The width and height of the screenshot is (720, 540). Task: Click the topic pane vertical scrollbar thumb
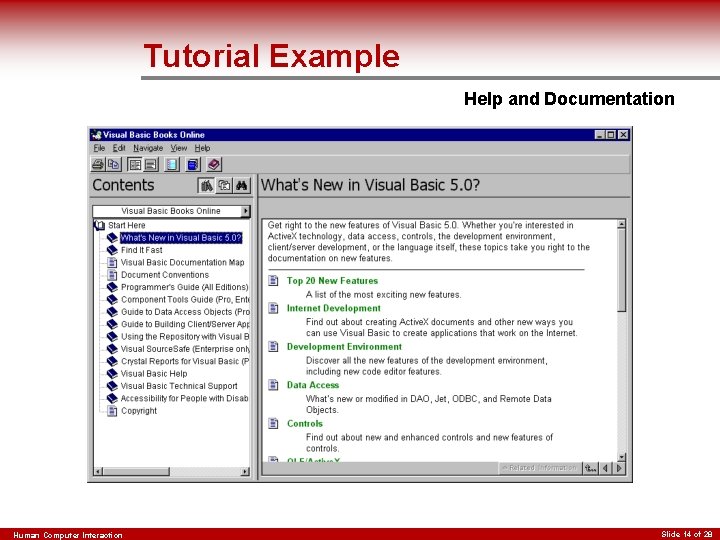(621, 270)
